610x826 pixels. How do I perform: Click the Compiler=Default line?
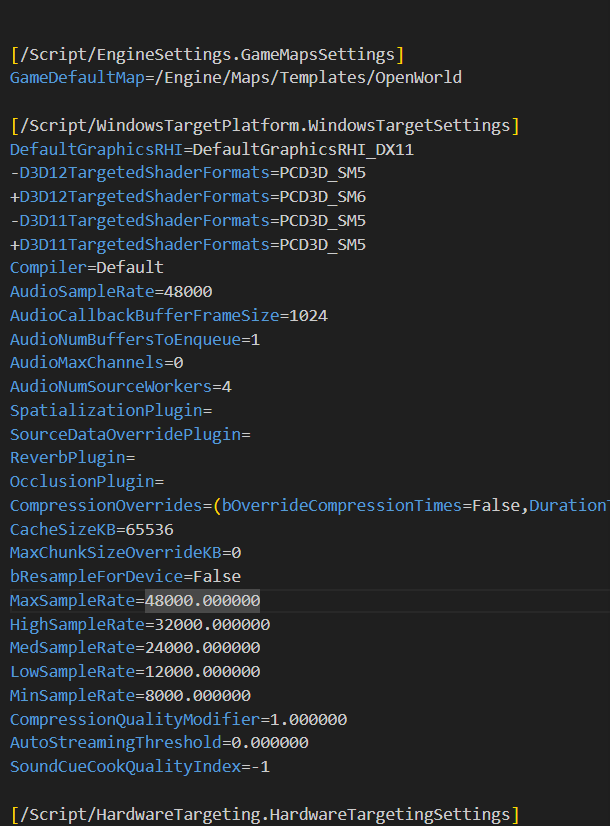click(87, 268)
